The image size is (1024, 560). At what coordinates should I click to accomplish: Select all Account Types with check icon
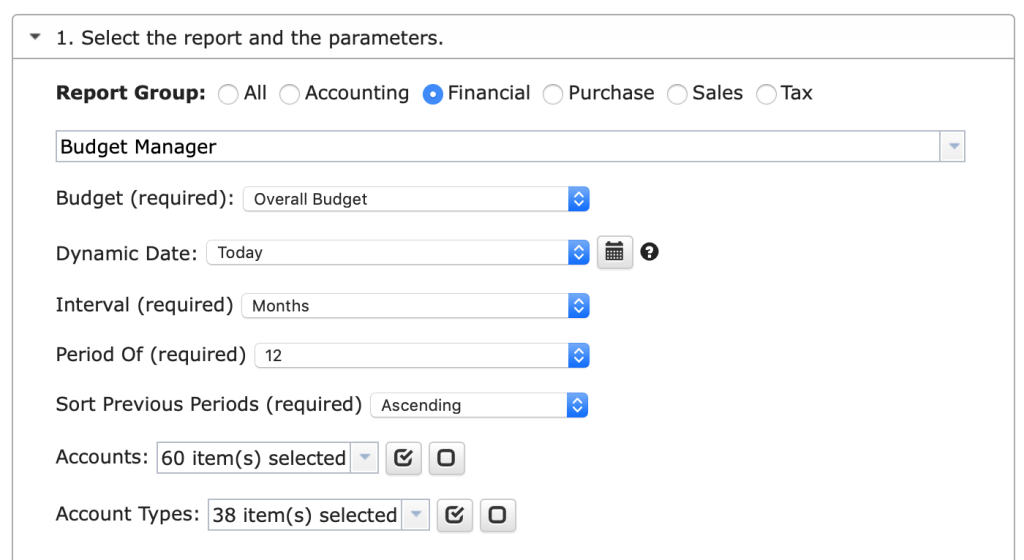(455, 515)
